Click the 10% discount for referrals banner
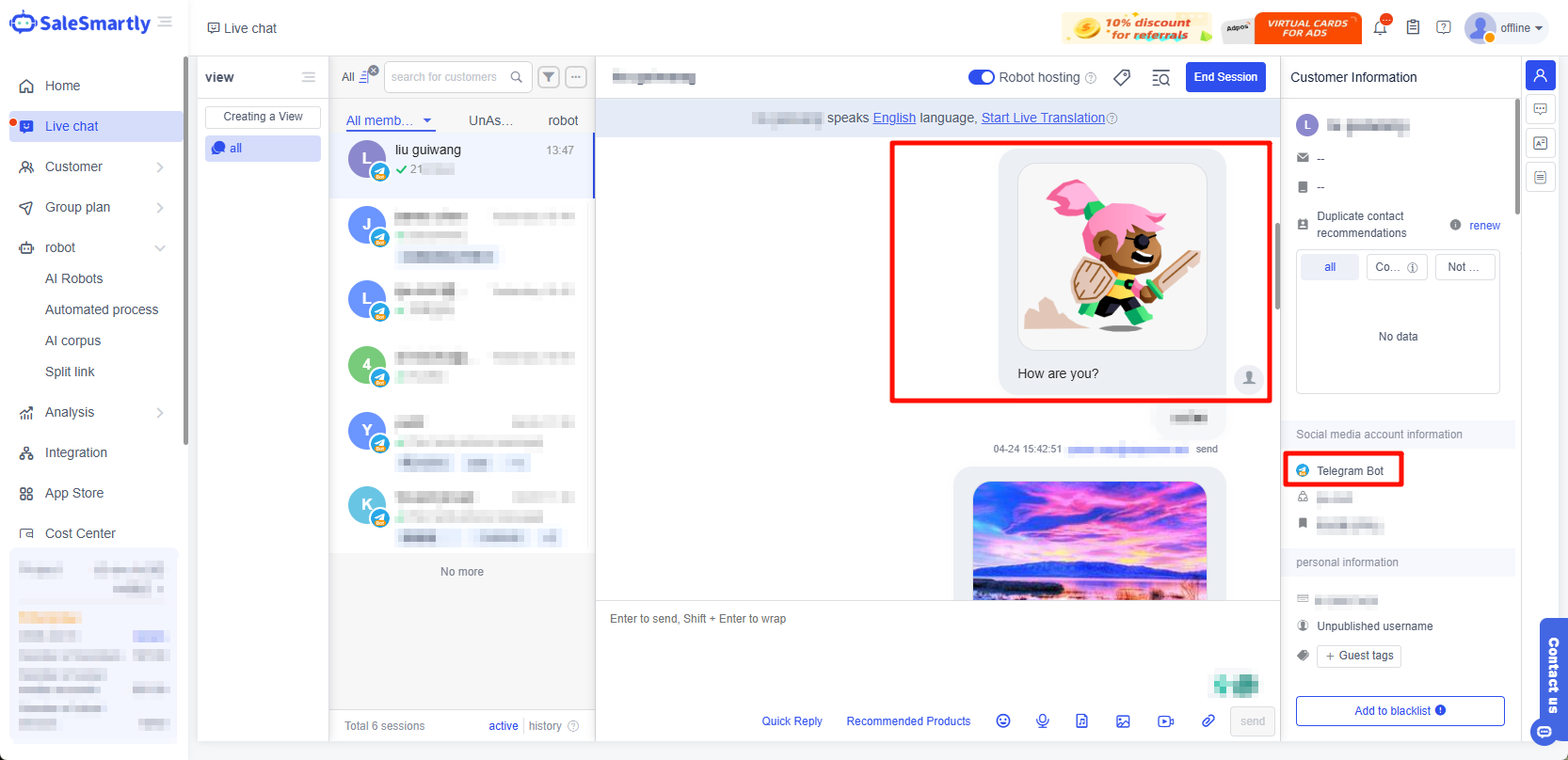This screenshot has height=760, width=1568. tap(1137, 28)
